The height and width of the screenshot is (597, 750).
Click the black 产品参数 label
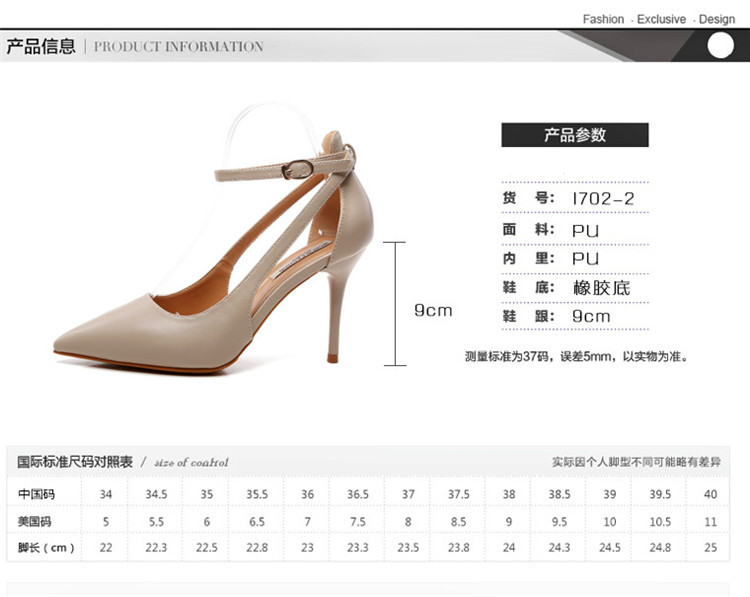[x=575, y=135]
